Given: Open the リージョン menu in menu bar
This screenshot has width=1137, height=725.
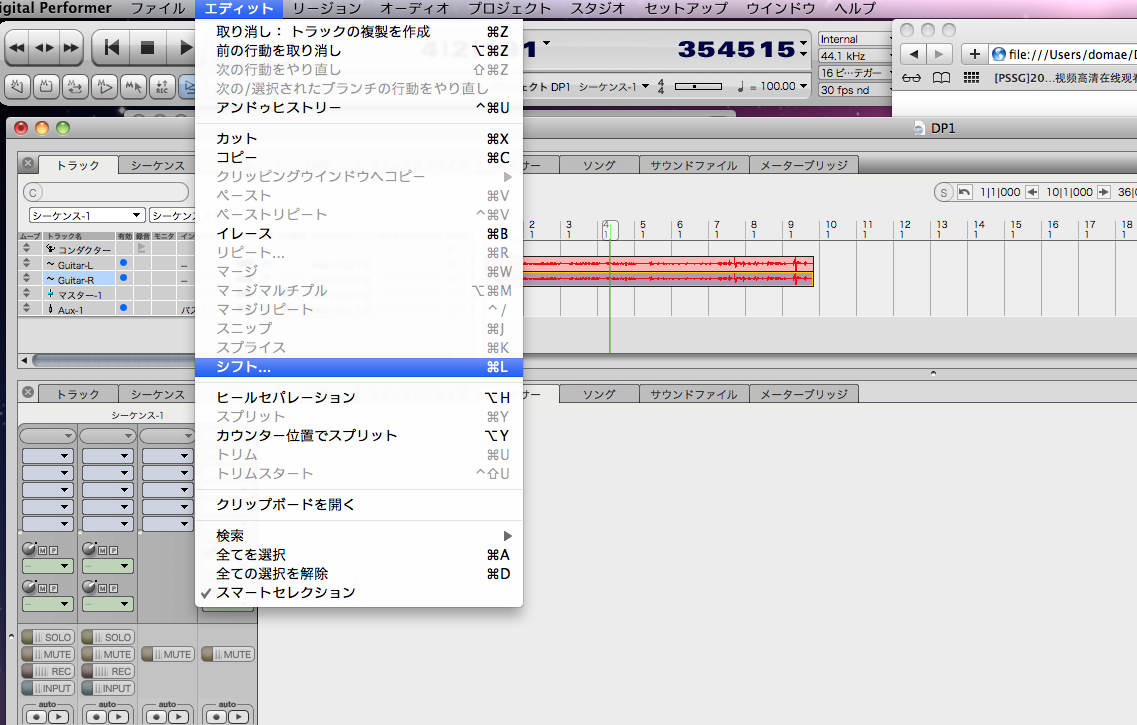Looking at the screenshot, I should coord(327,9).
